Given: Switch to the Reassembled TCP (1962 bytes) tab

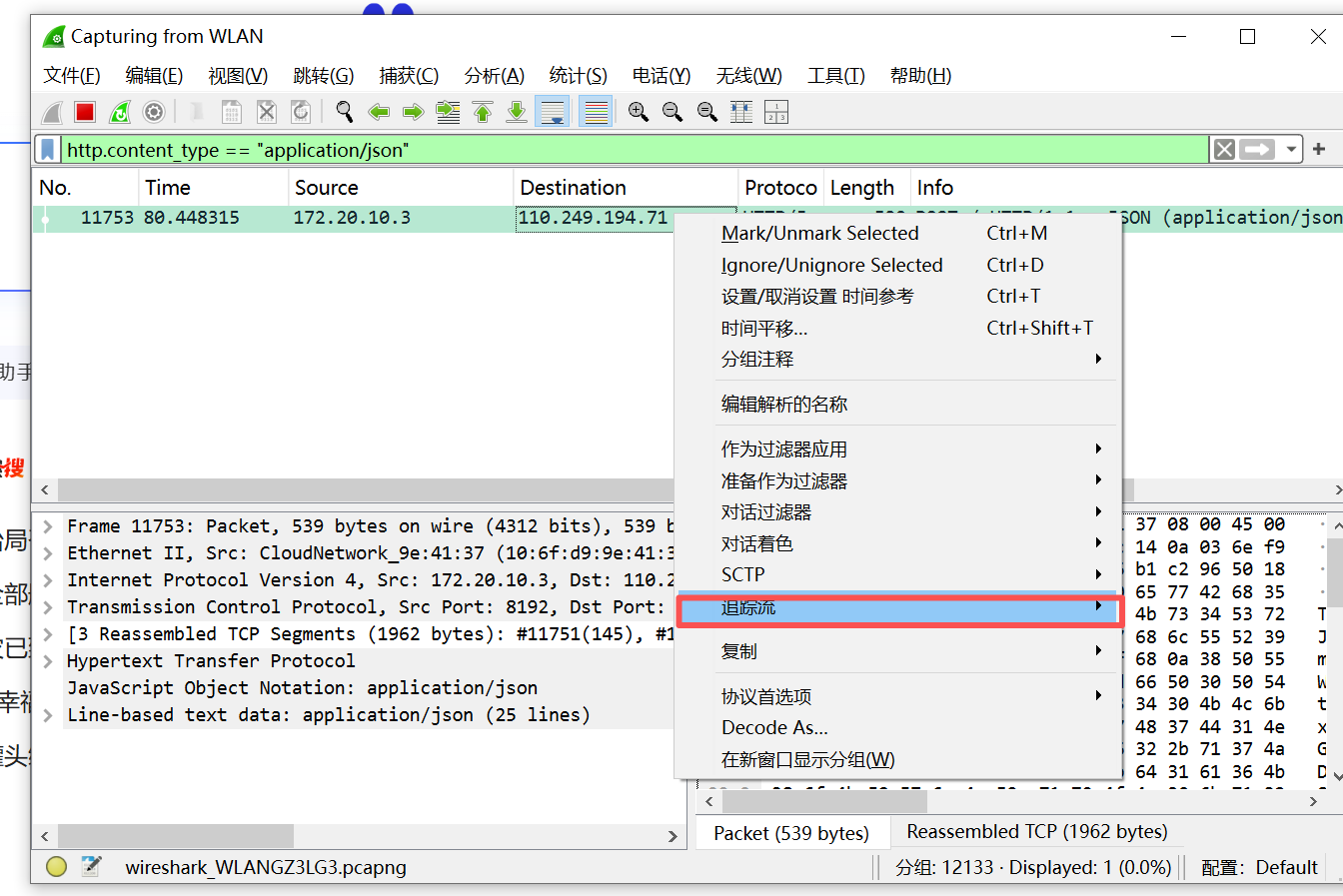Looking at the screenshot, I should coord(1037,832).
